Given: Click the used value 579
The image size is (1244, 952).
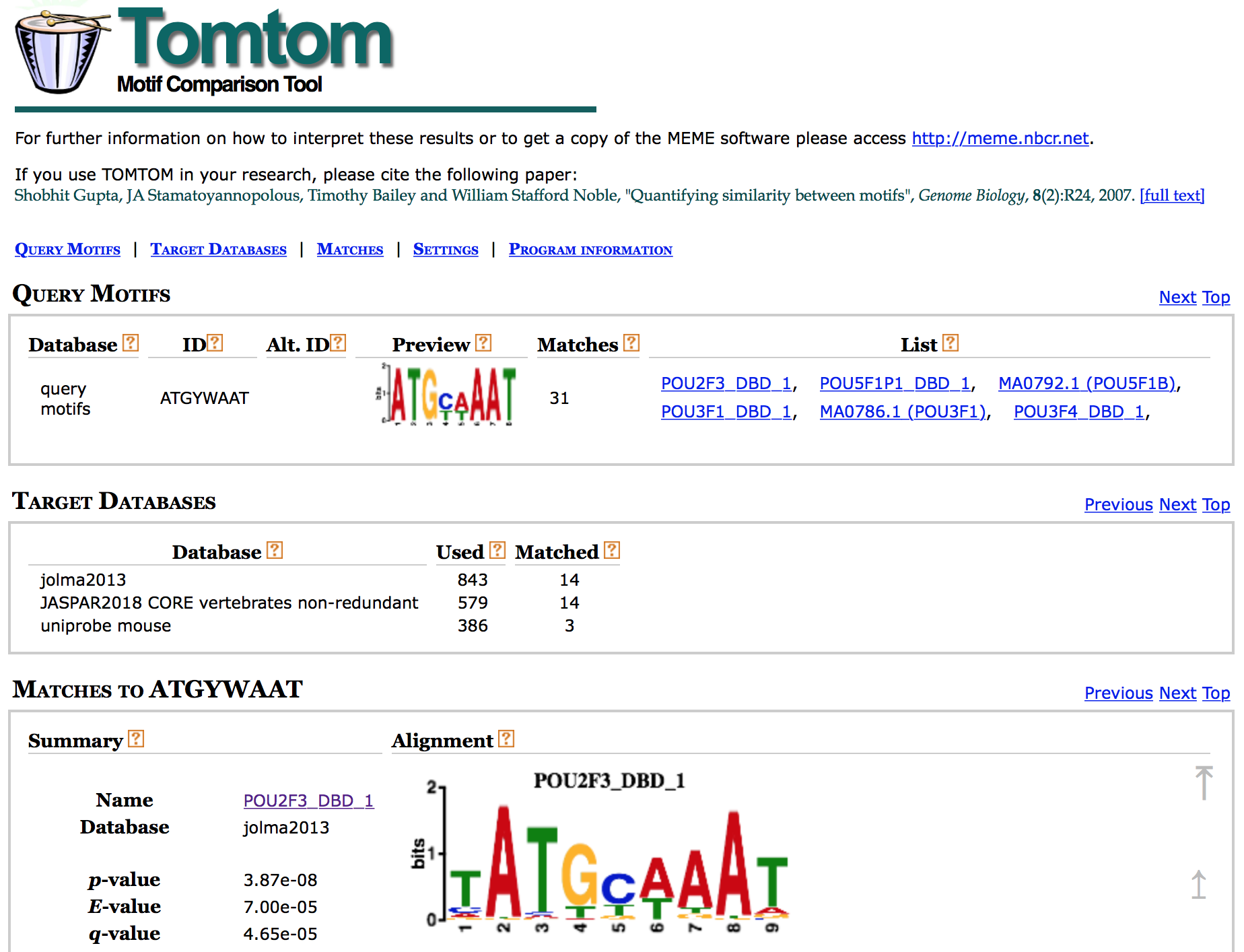Looking at the screenshot, I should point(473,603).
